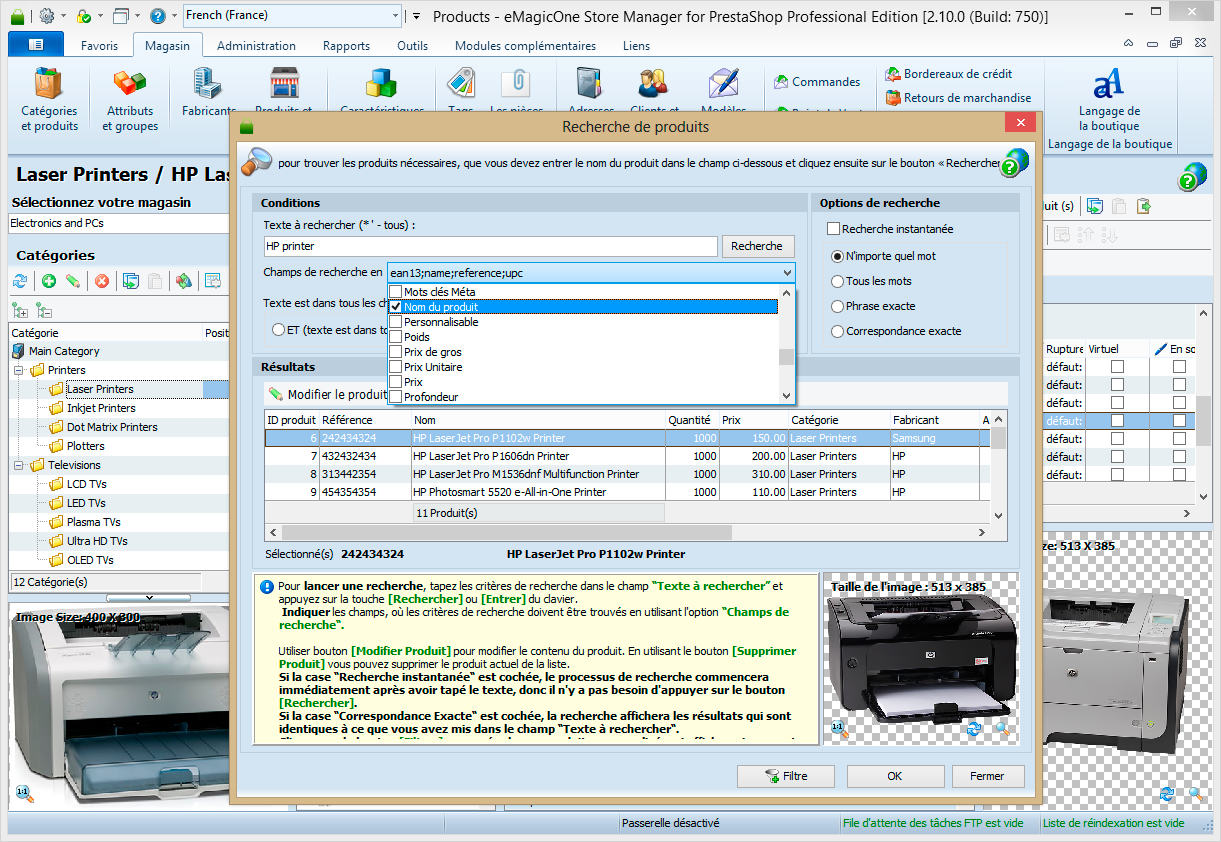Switch to Modules complémentaires tab
This screenshot has width=1221, height=842.
tap(525, 45)
